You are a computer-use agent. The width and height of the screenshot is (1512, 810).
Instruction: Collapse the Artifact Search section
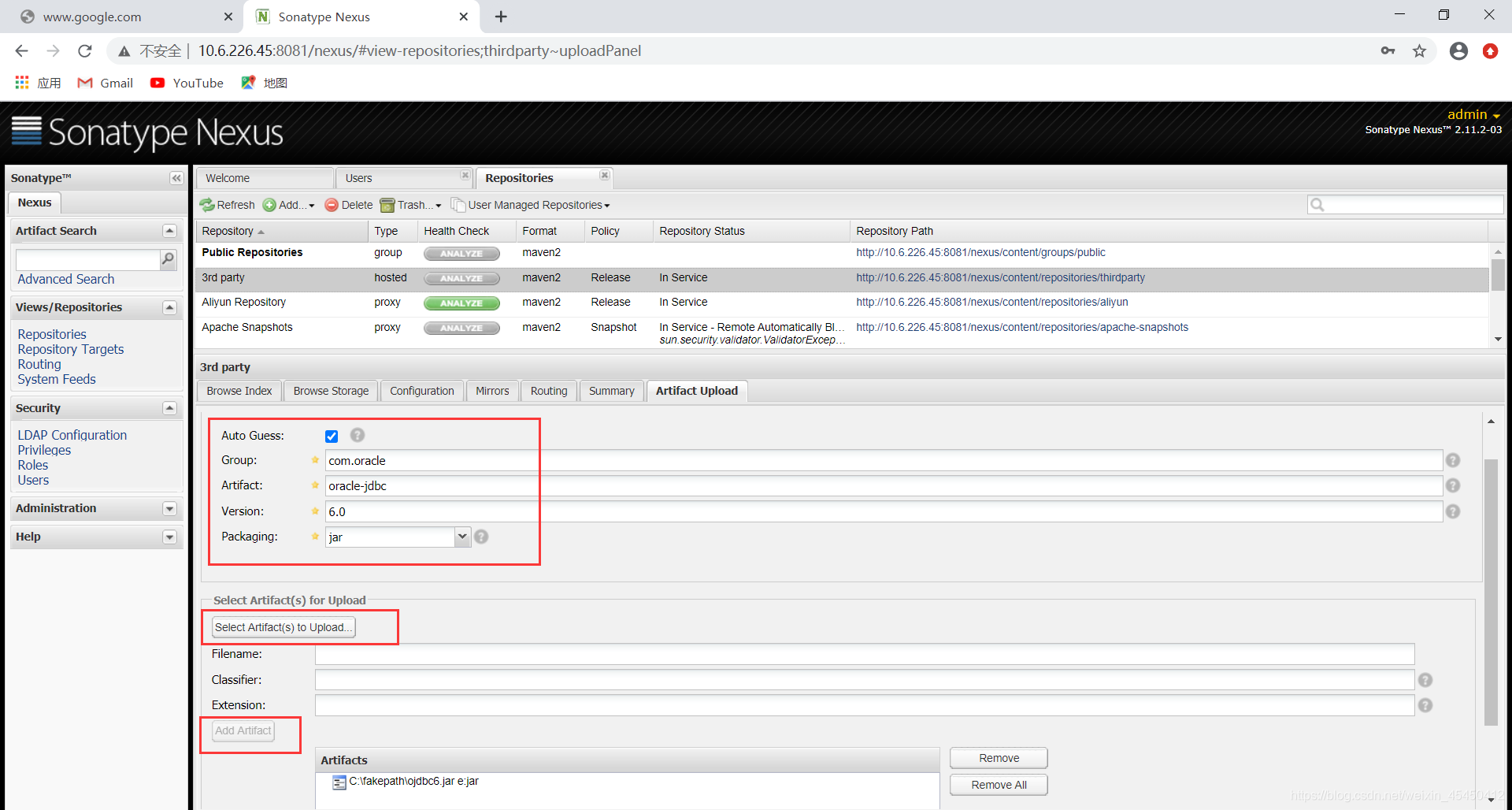click(x=169, y=231)
